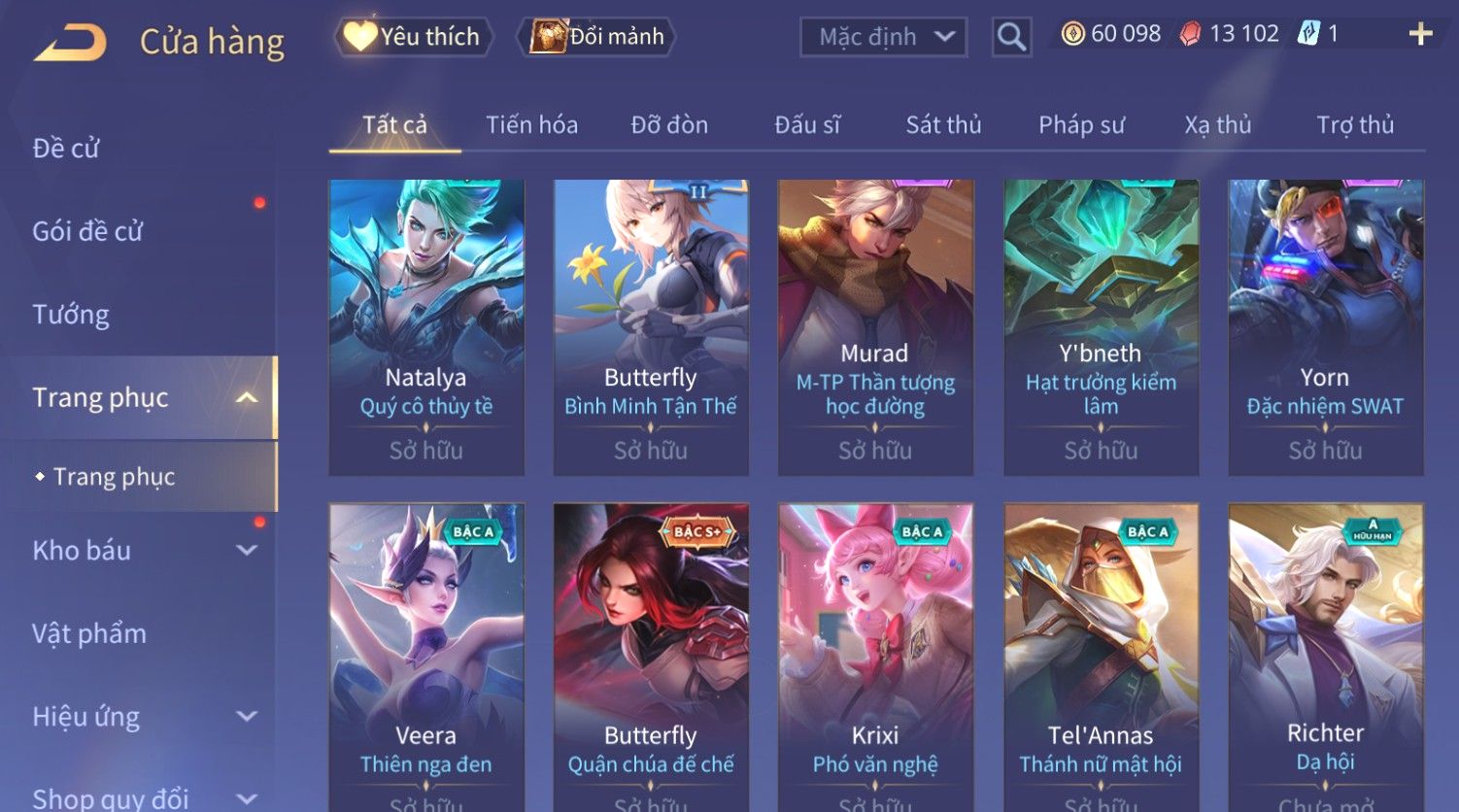Select the Tiến hóa tab
1459x812 pixels.
(531, 125)
